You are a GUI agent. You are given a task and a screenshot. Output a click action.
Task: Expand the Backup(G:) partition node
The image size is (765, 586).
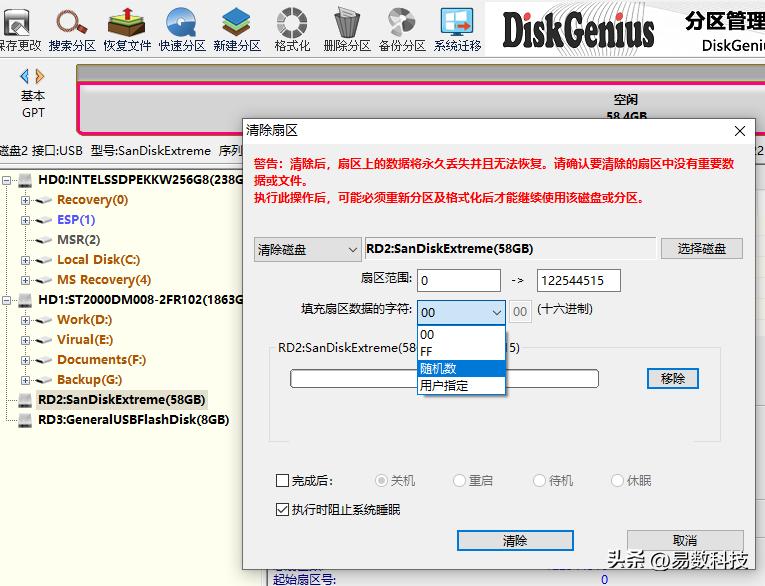(25, 380)
